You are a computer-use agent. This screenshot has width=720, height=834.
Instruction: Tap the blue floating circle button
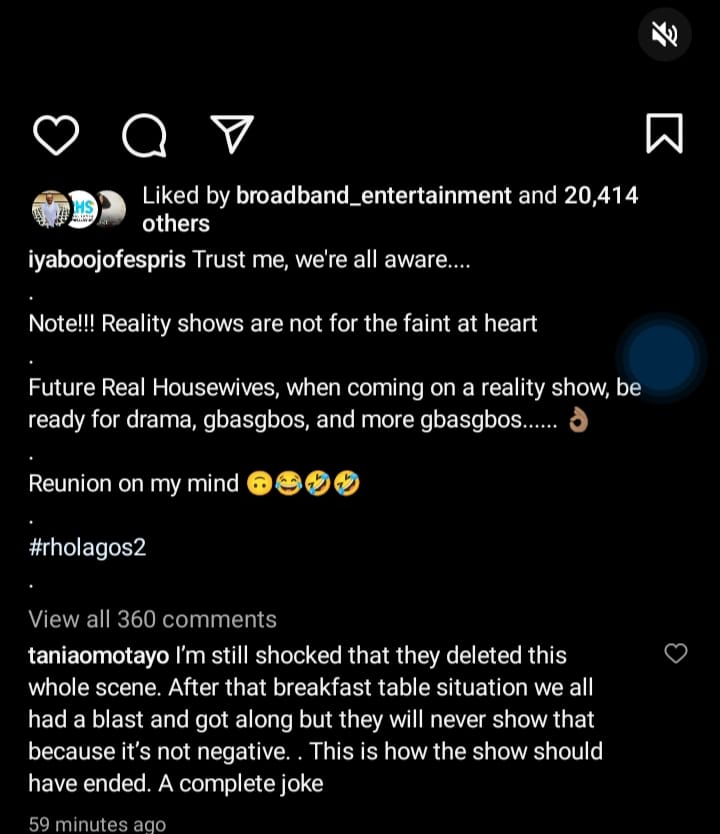point(661,357)
